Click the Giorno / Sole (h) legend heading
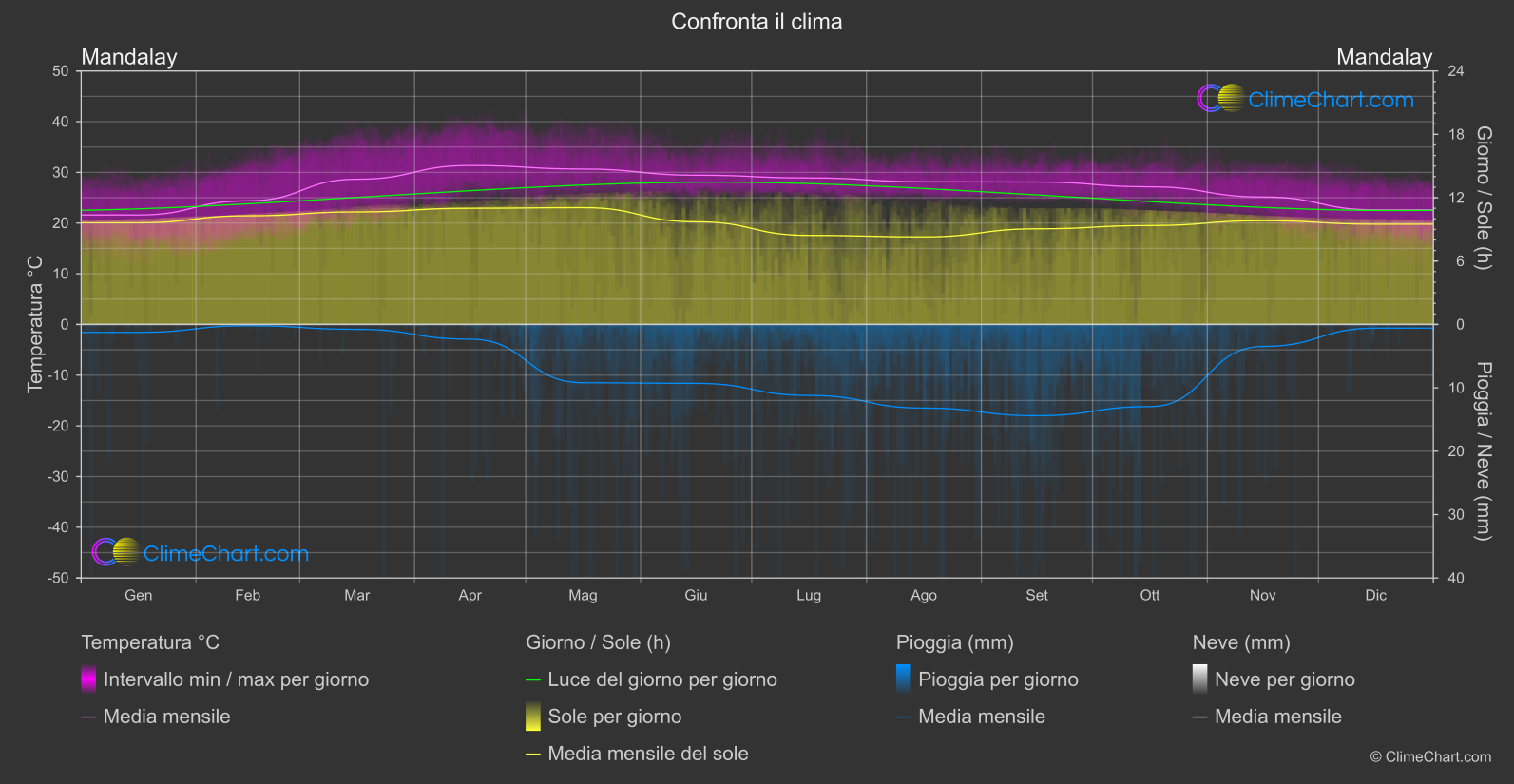The image size is (1514, 784). coord(599,642)
